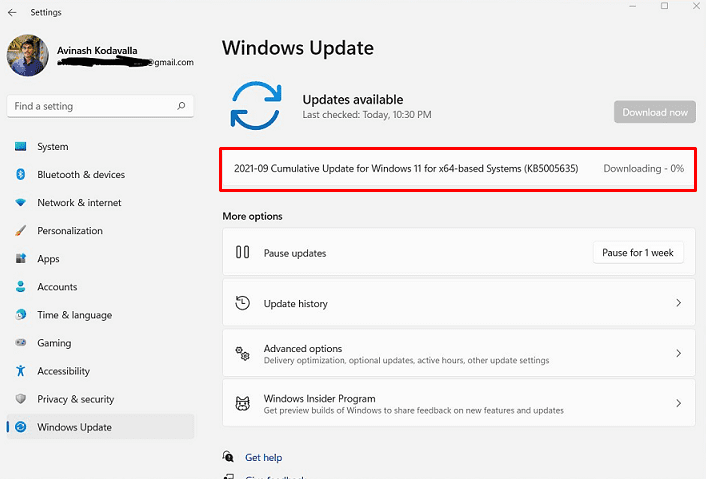This screenshot has height=479, width=706.
Task: Click the Pause updates label
Action: pyautogui.click(x=295, y=253)
